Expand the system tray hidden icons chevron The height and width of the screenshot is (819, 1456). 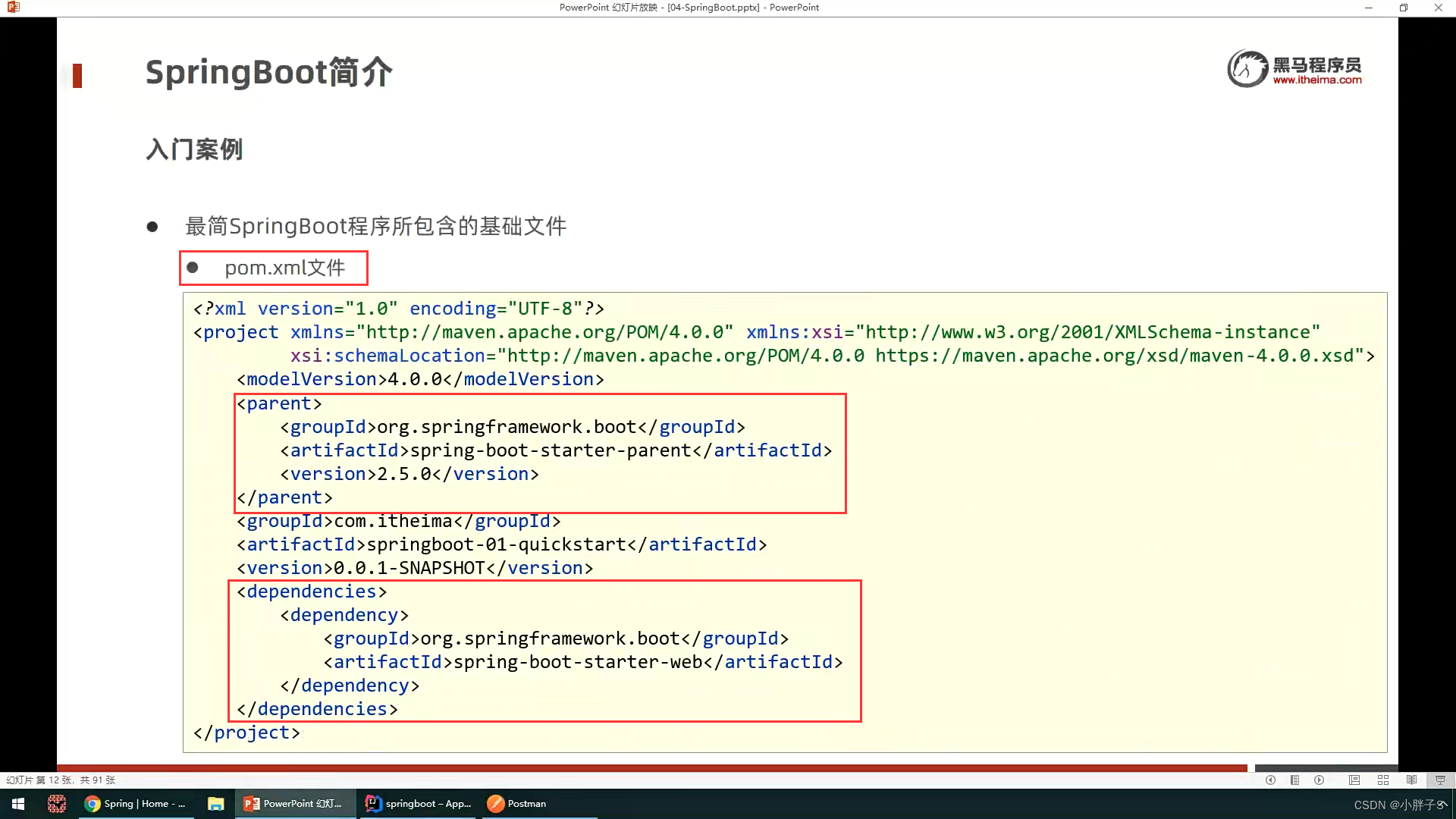coord(1445,804)
